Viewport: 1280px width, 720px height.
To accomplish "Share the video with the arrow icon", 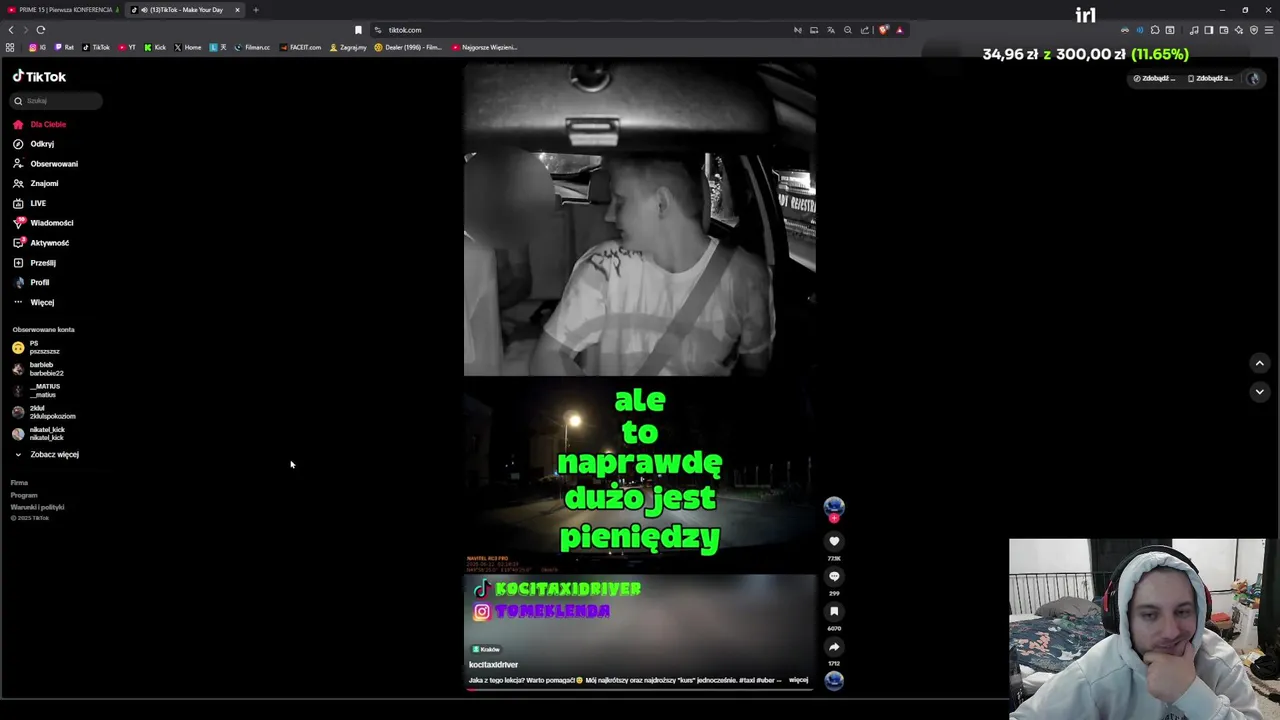I will click(x=834, y=646).
